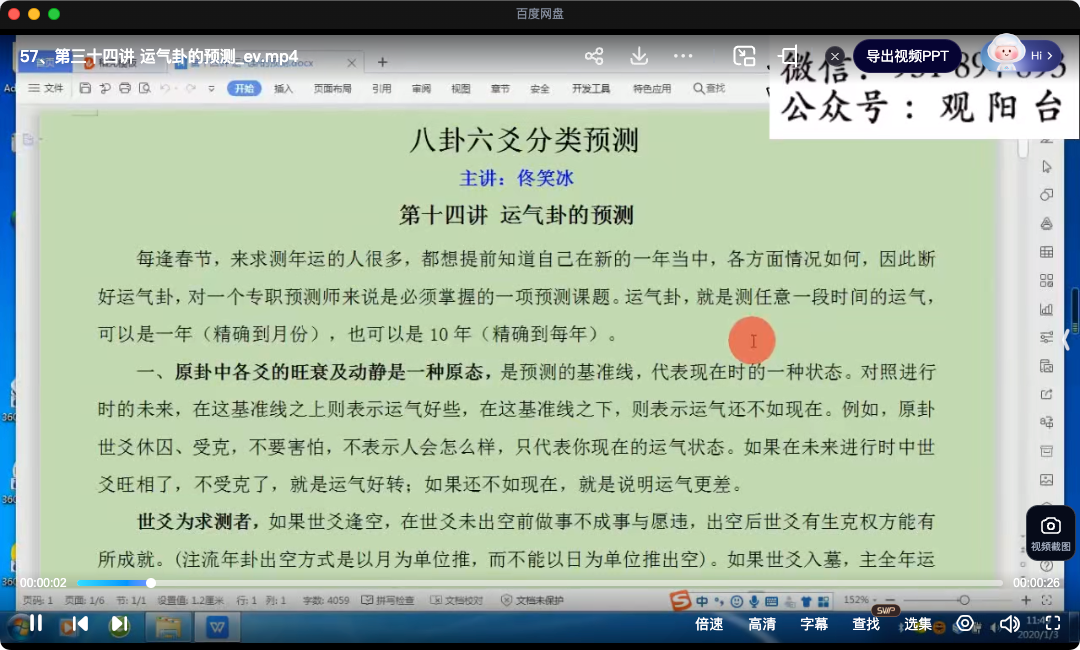Click the share icon in player header
The width and height of the screenshot is (1080, 650).
[594, 56]
